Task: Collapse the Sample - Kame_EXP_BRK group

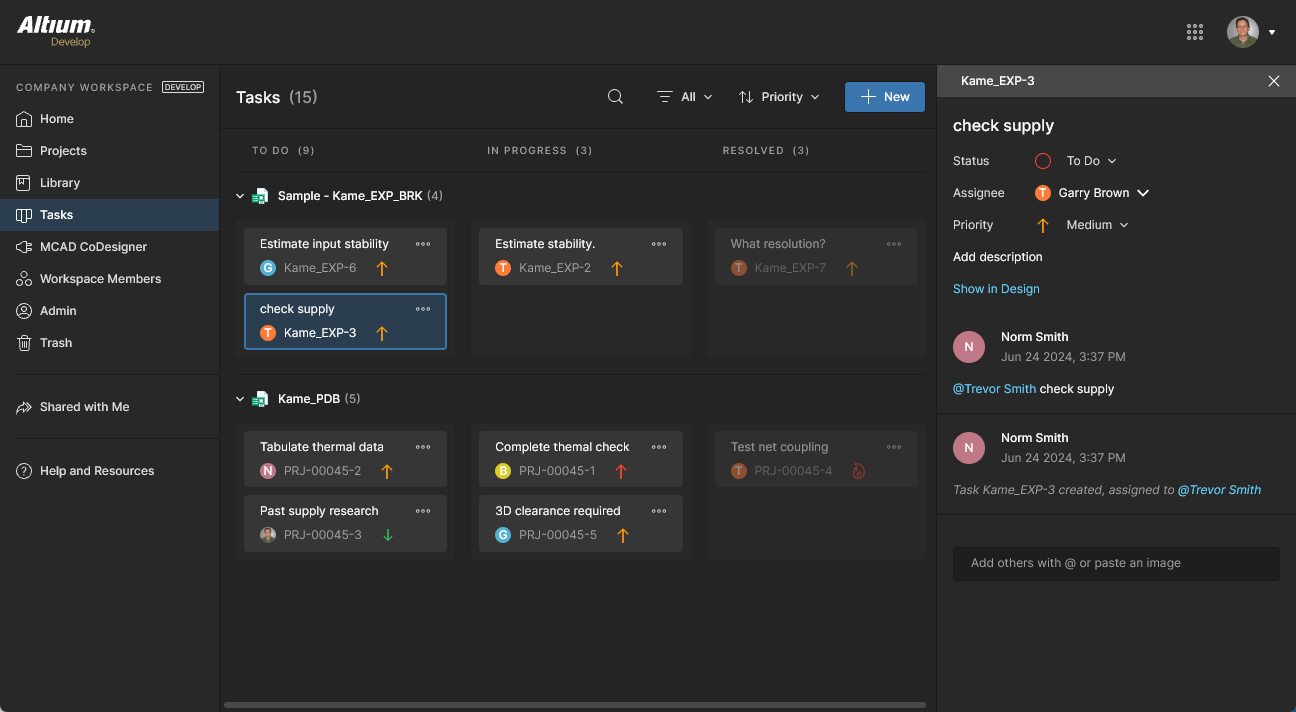Action: [x=240, y=197]
